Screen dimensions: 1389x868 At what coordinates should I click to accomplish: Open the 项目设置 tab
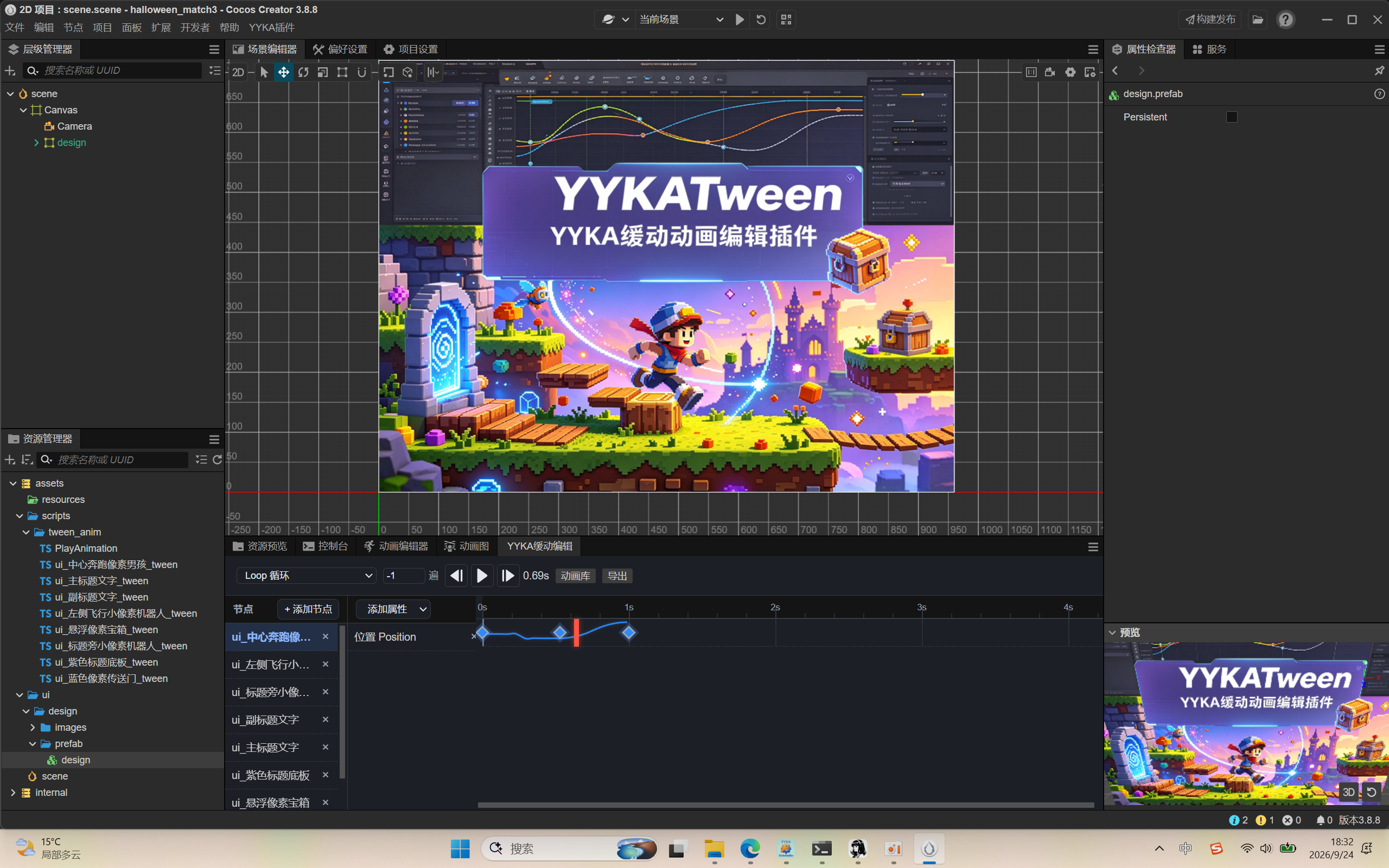[411, 49]
